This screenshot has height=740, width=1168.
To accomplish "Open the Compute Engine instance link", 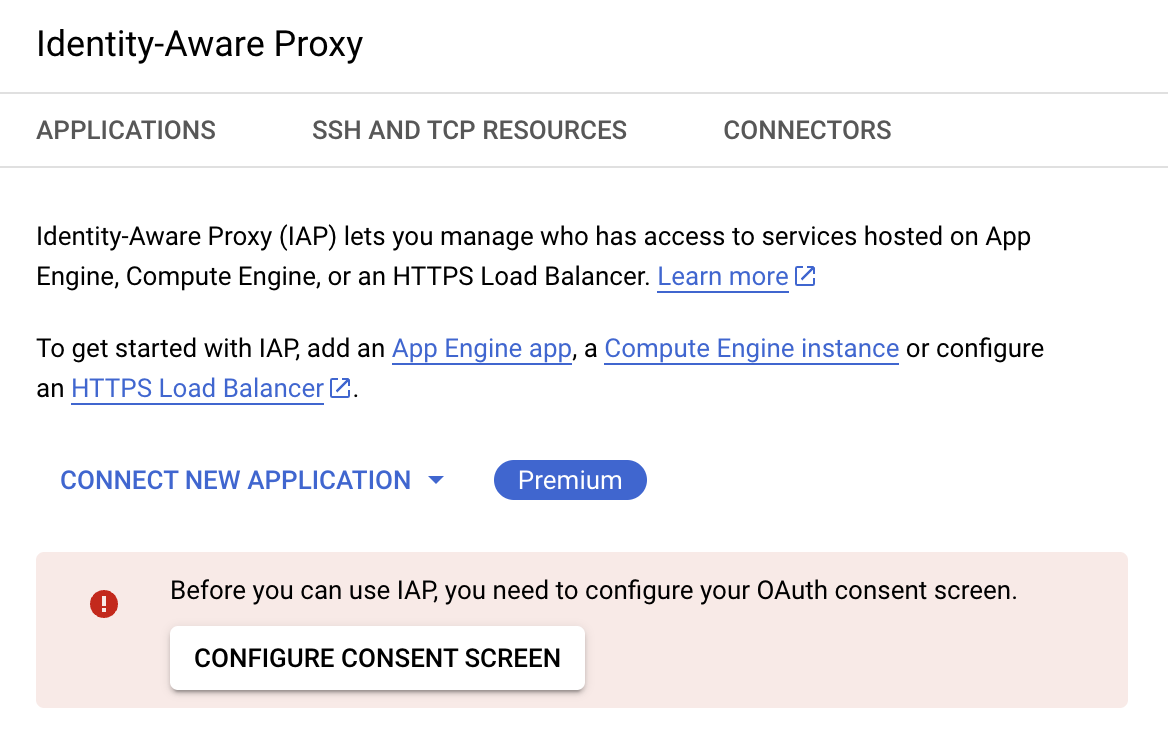I will point(752,349).
